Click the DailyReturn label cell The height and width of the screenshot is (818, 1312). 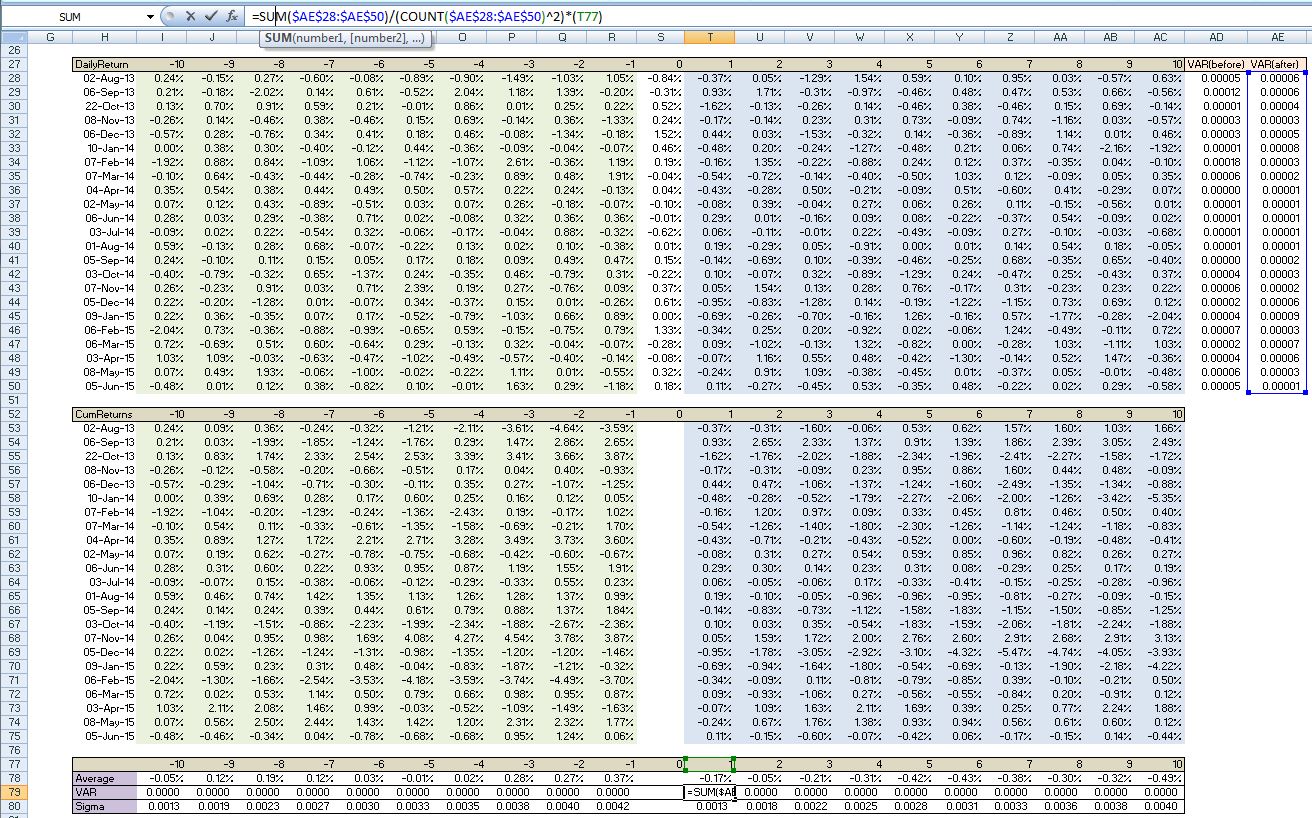coord(103,64)
